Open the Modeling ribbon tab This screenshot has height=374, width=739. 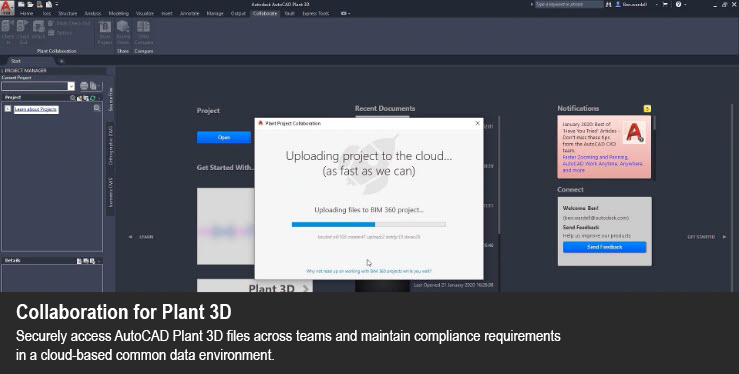click(118, 14)
